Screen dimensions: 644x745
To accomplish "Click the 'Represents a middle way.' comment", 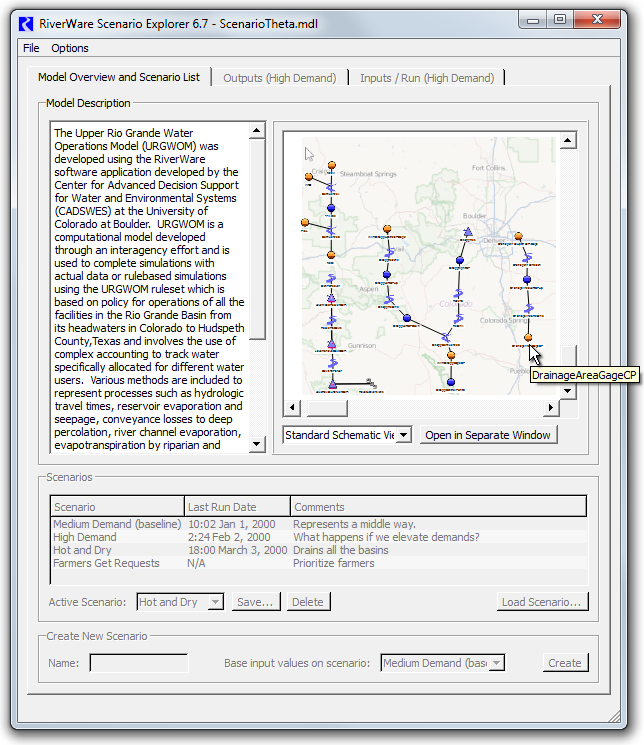I will coord(355,524).
